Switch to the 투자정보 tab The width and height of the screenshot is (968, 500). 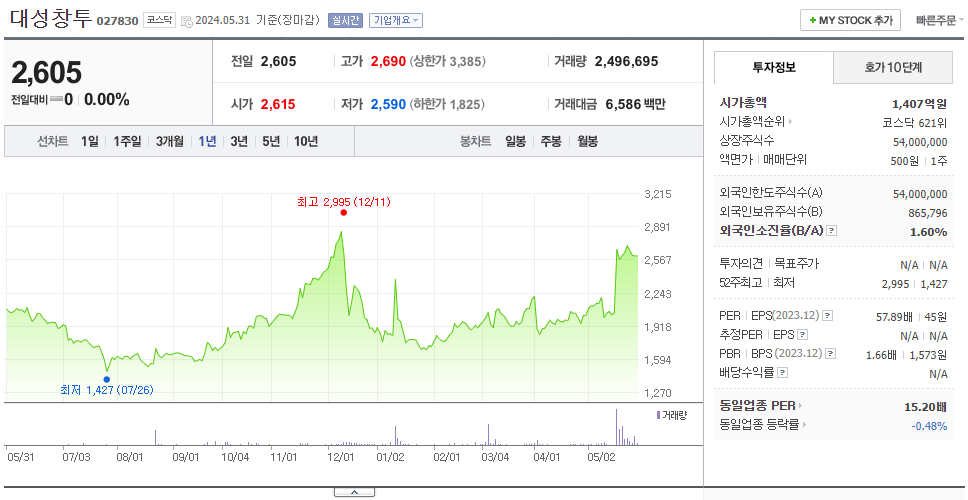pos(774,68)
